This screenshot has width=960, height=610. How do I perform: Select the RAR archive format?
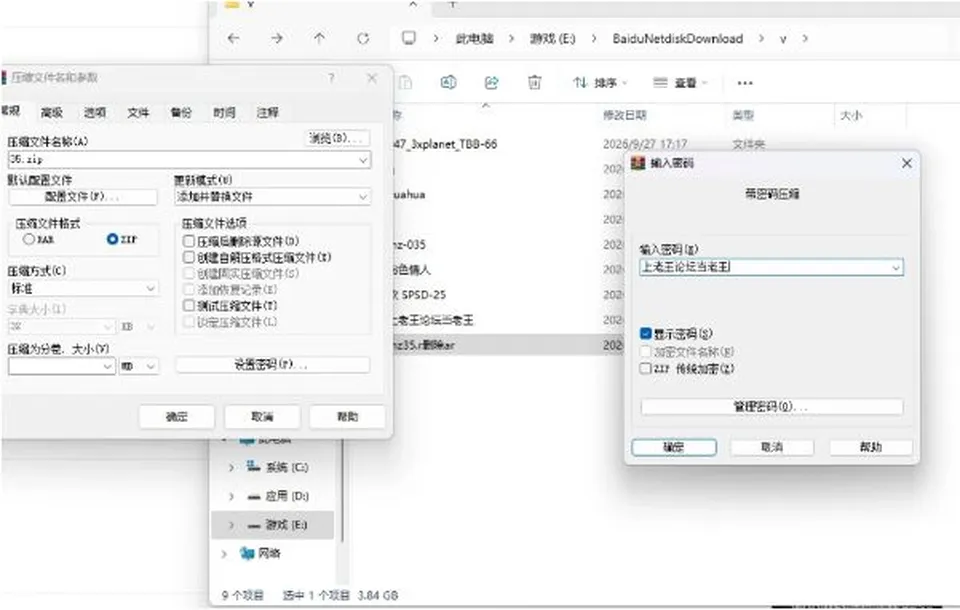pos(29,239)
